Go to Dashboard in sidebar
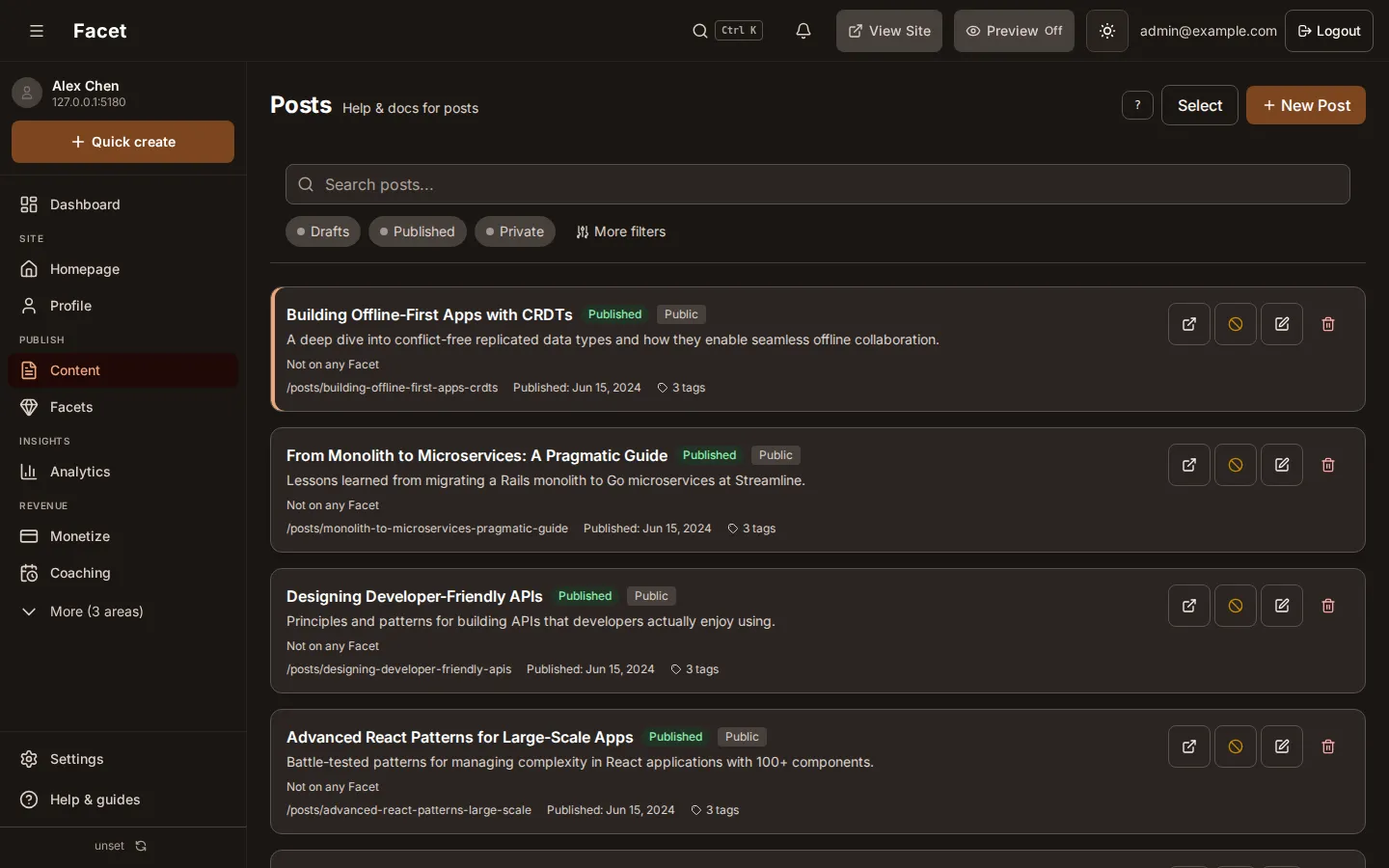The width and height of the screenshot is (1389, 868). (123, 204)
